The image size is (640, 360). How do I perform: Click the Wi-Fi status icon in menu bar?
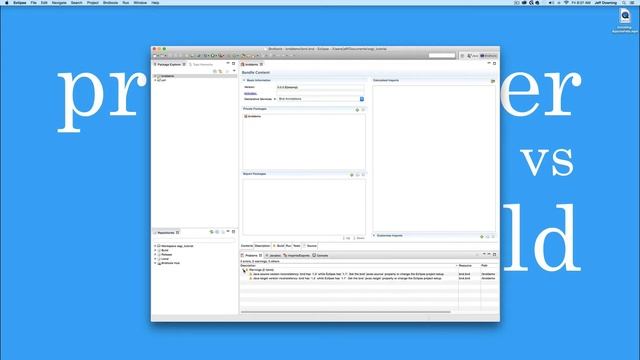(566, 3)
